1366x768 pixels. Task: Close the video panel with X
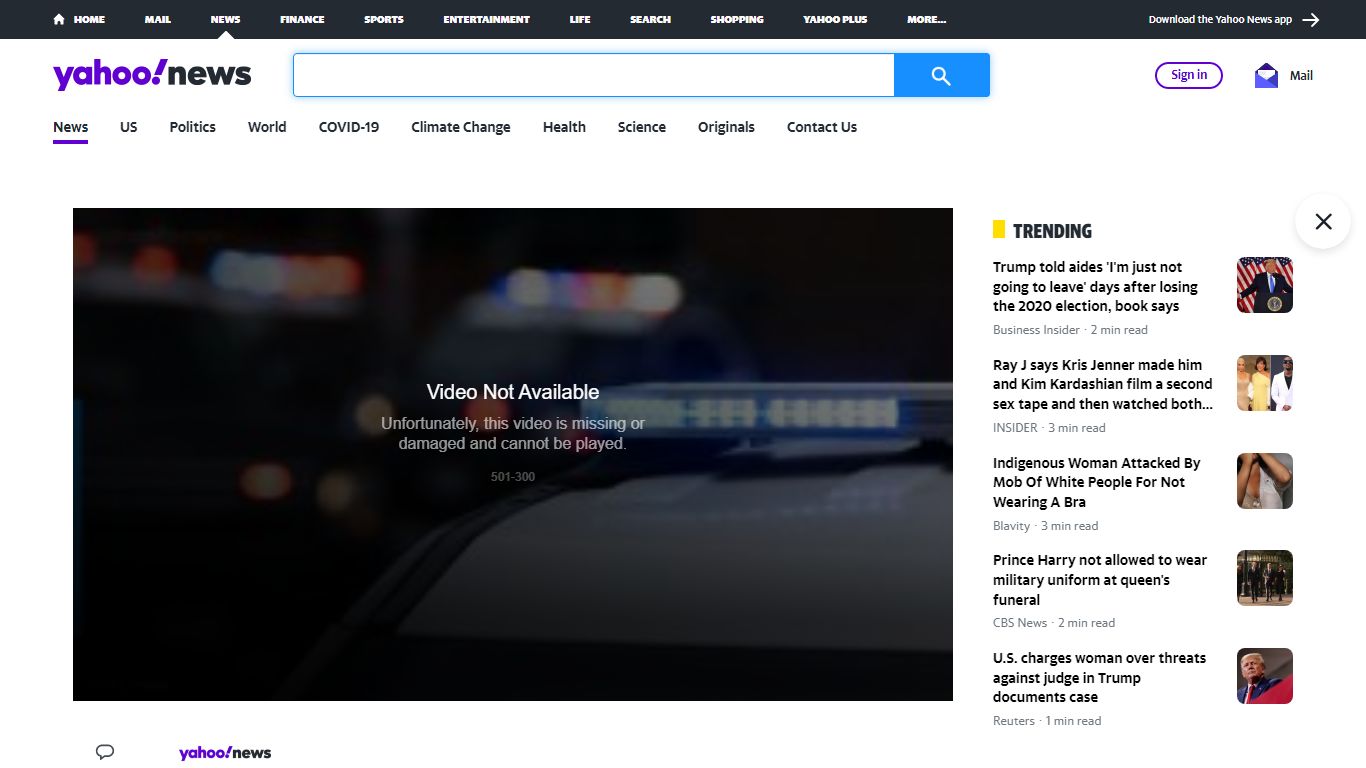click(x=1323, y=221)
